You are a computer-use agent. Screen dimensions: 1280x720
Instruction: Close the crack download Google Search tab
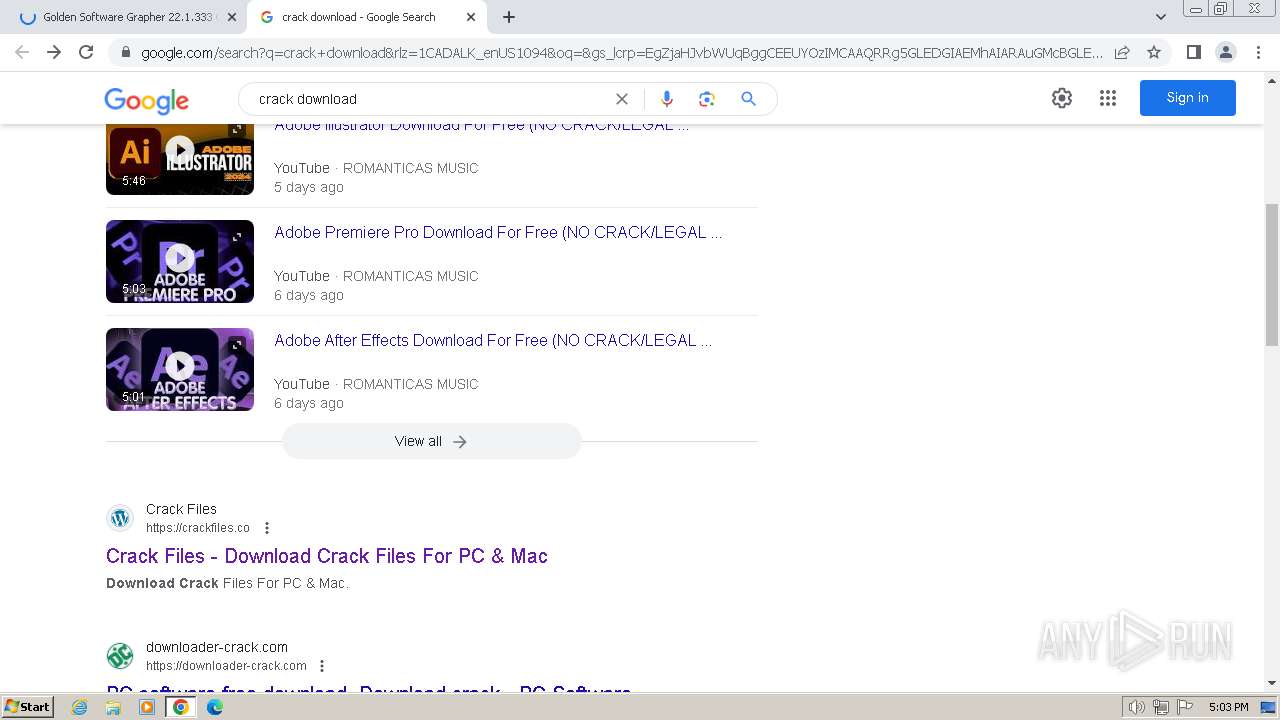pyautogui.click(x=471, y=17)
